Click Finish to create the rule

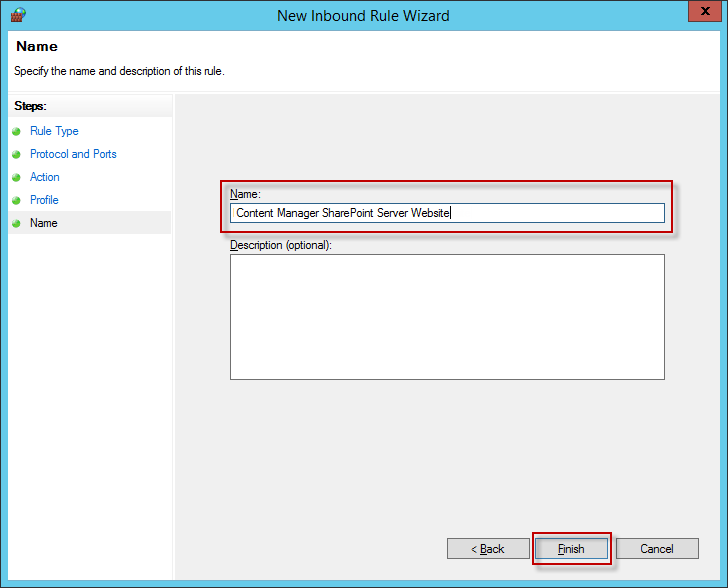571,549
